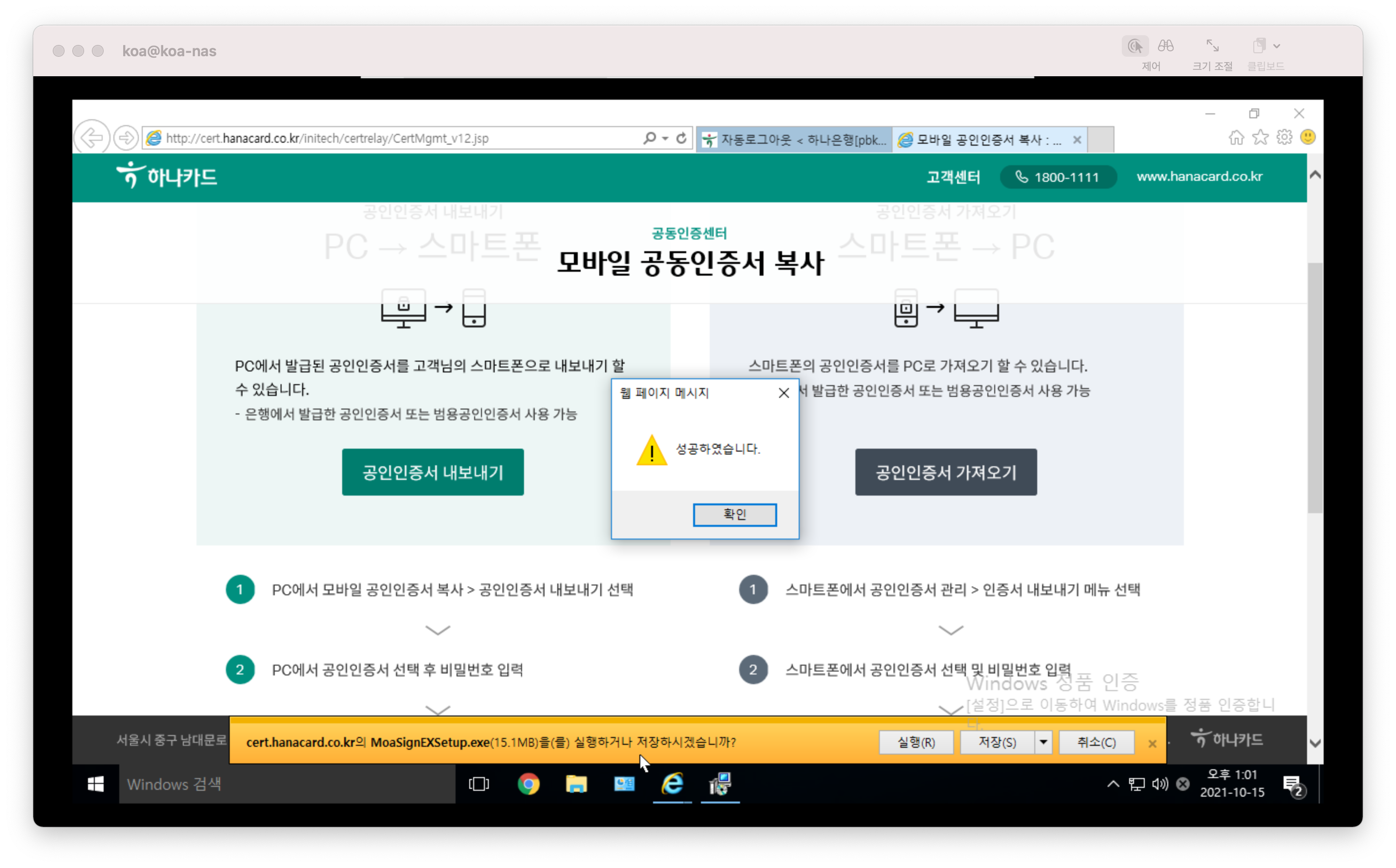Open File Explorer in the taskbar
This screenshot has height=868, width=1396.
point(576,783)
